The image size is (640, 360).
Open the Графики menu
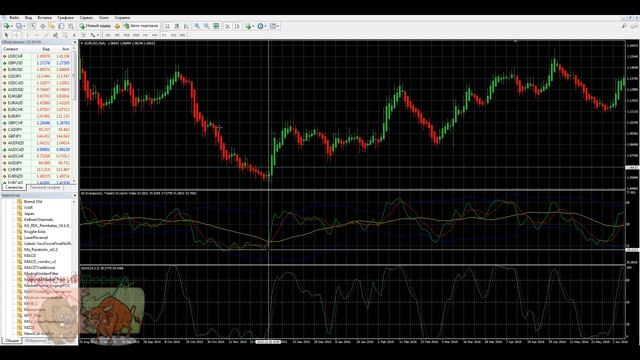pyautogui.click(x=66, y=18)
